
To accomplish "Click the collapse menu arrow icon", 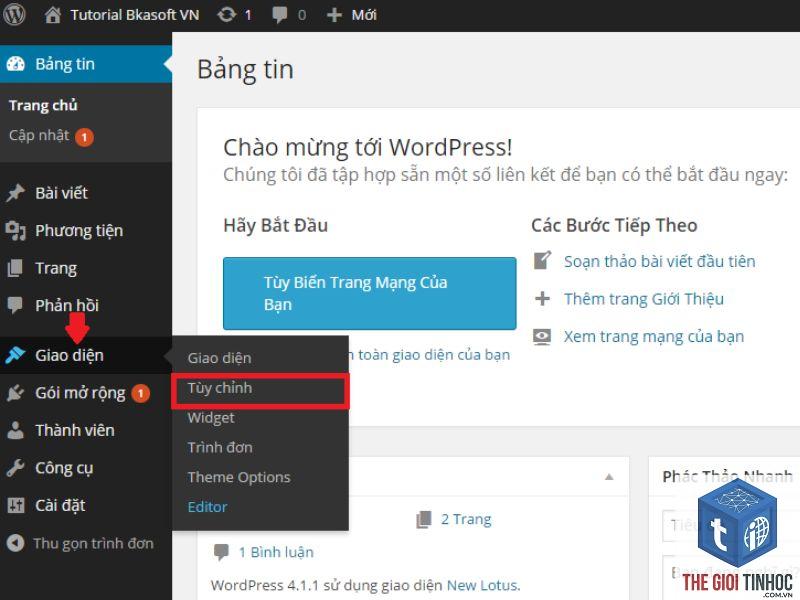I will [15, 543].
